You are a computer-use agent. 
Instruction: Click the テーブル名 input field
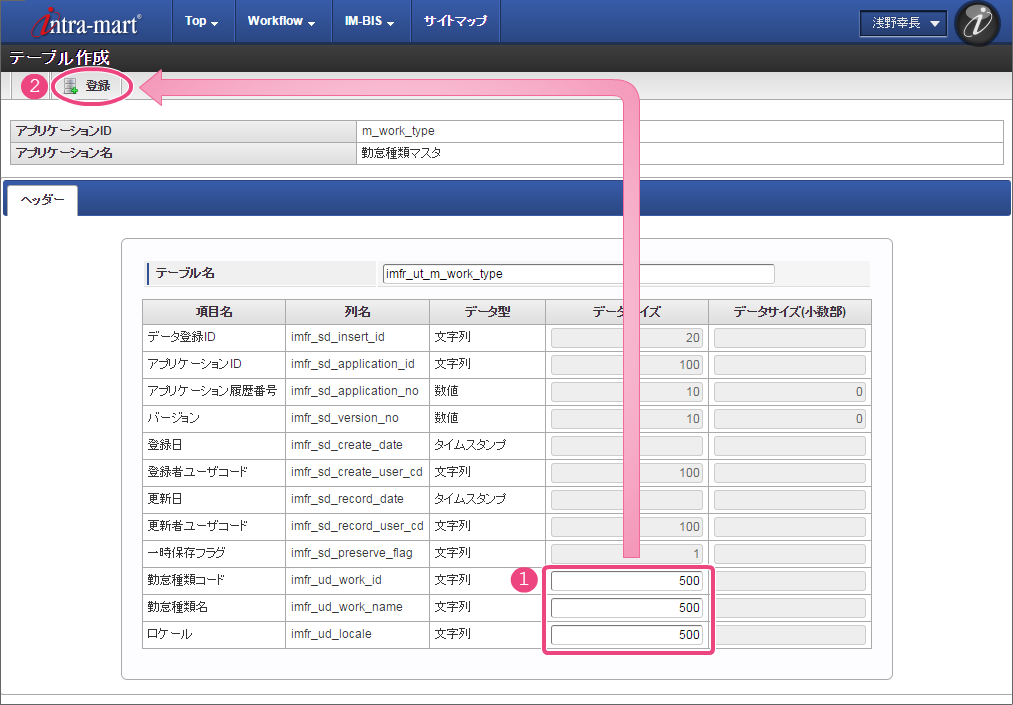[578, 273]
